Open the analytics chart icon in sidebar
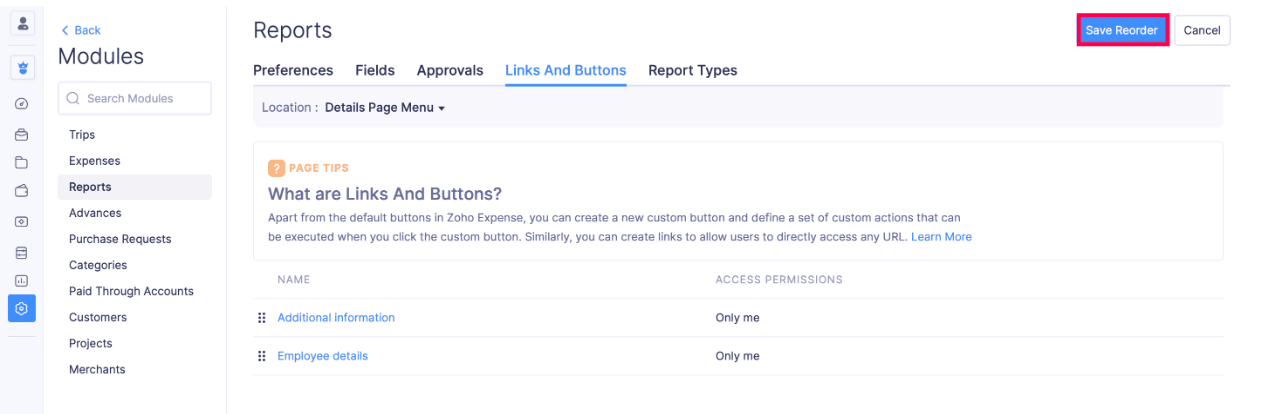1264x414 pixels. point(22,281)
